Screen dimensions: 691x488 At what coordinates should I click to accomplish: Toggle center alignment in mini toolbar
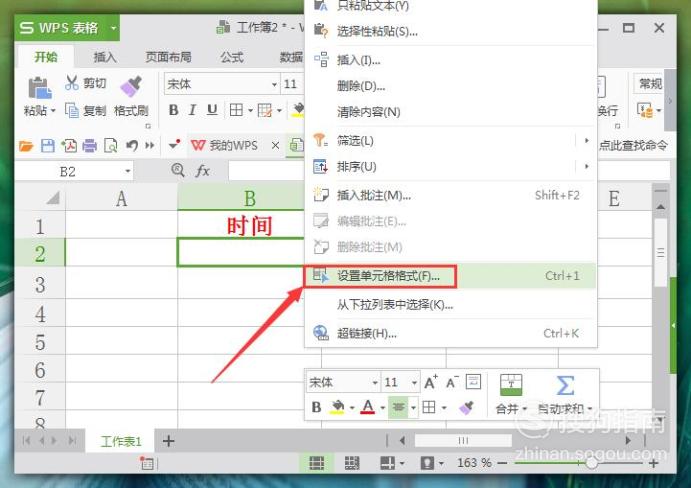pos(398,407)
